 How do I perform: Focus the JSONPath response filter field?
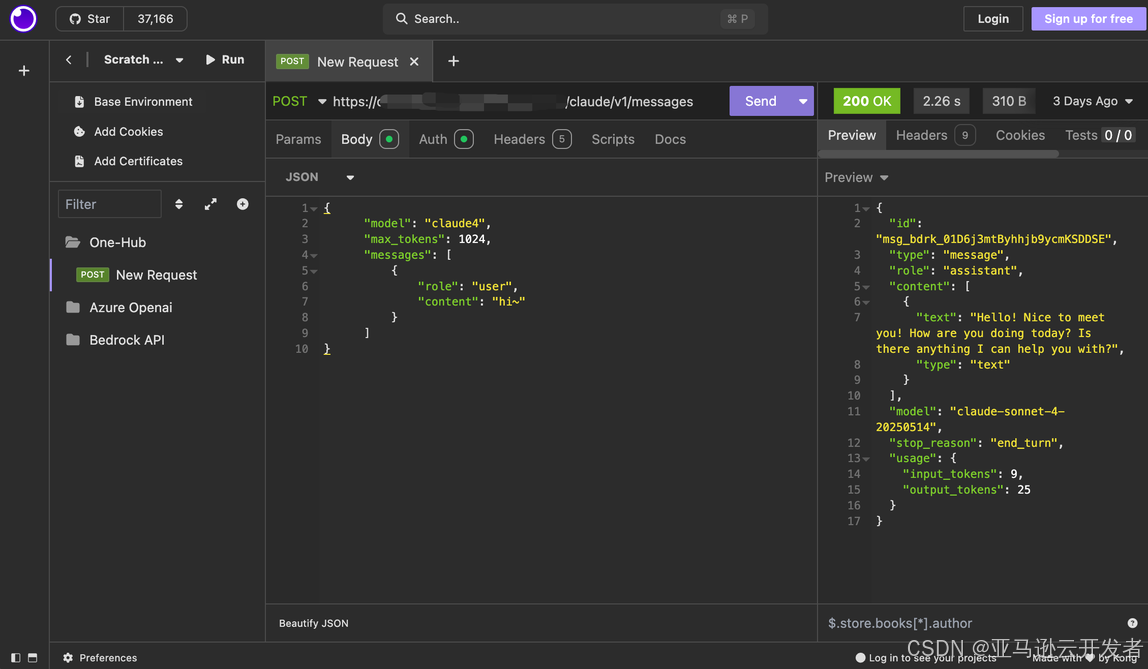(x=972, y=624)
